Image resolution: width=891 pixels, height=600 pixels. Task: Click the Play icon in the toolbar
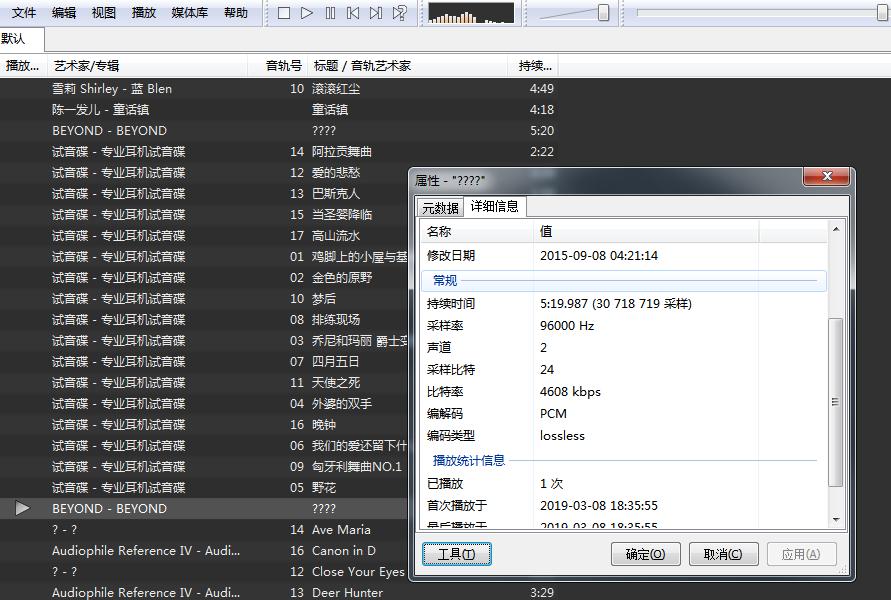point(307,13)
